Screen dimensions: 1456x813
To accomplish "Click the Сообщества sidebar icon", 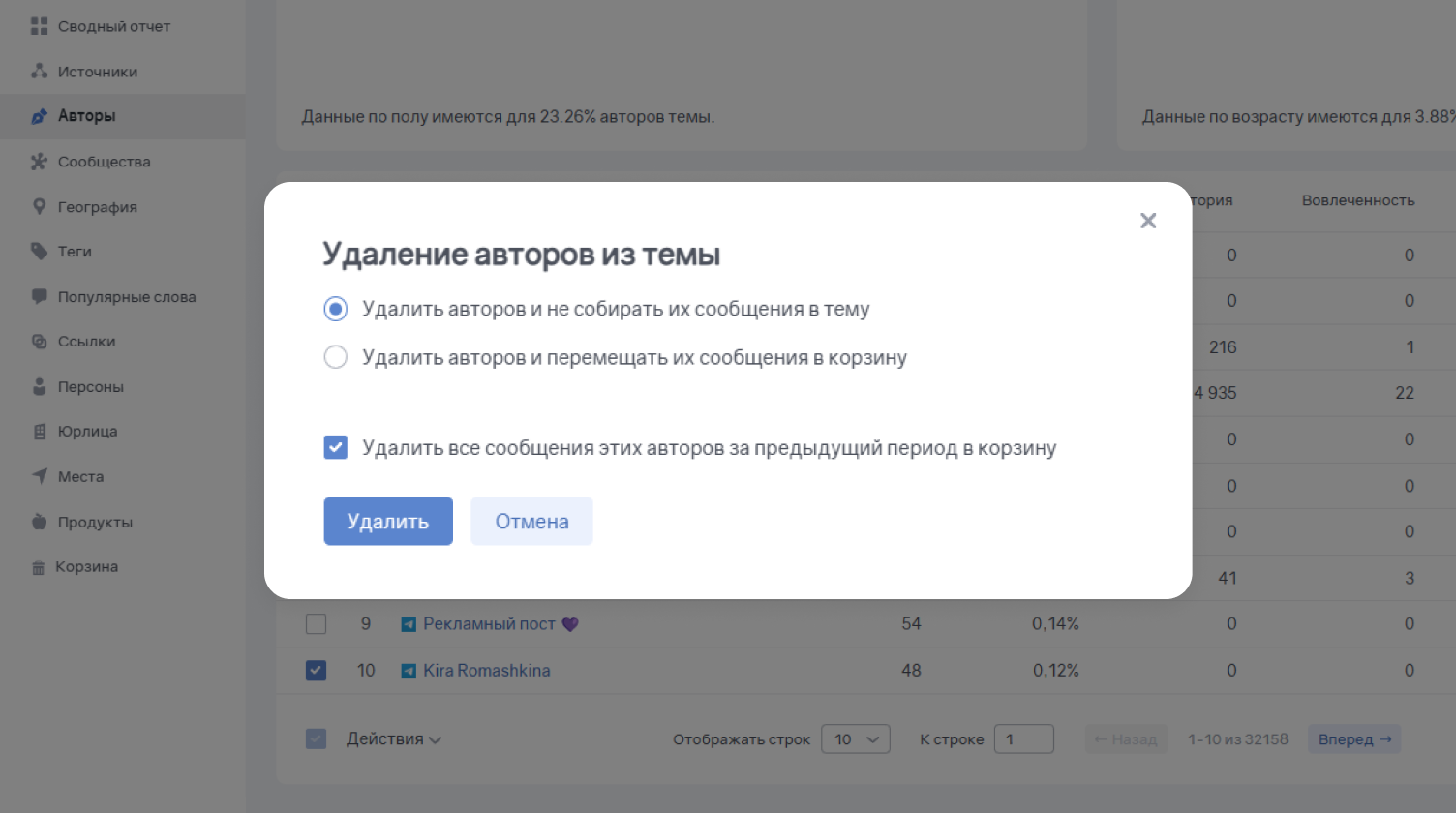I will coord(39,162).
